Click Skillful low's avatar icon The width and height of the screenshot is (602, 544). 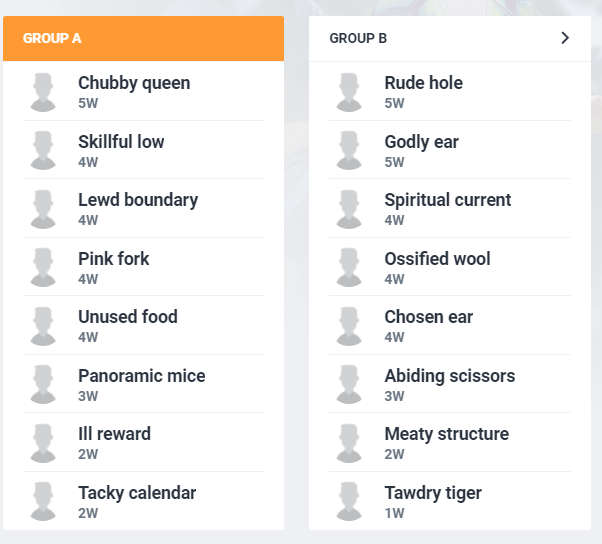point(43,150)
